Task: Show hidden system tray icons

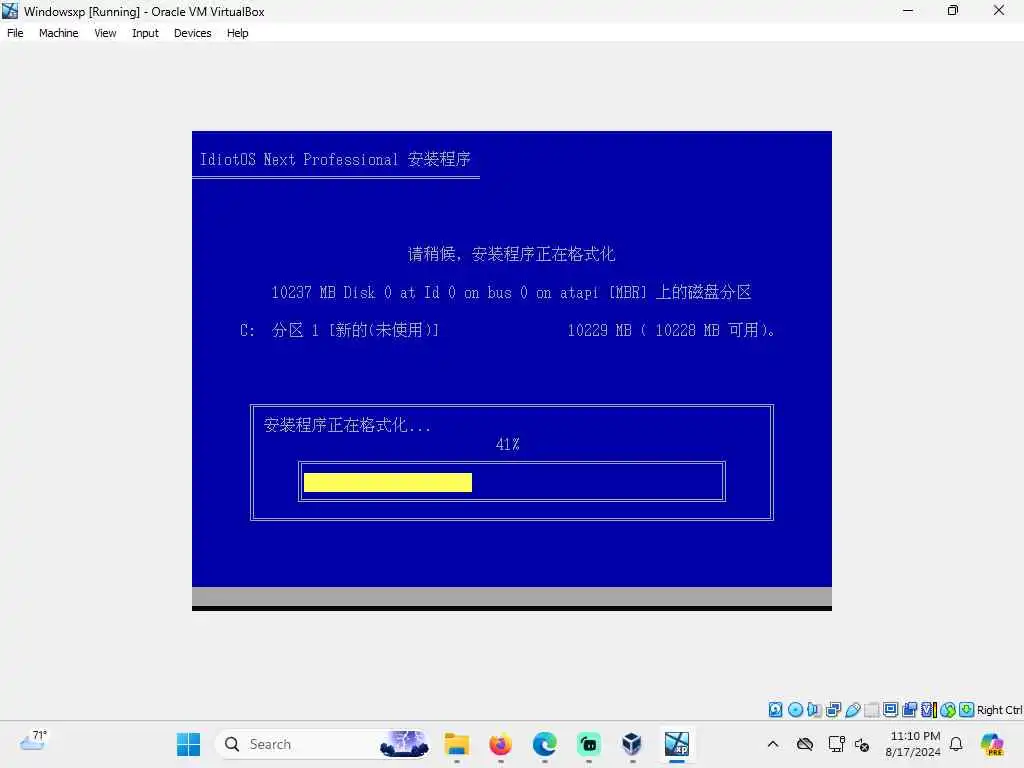Action: [773, 744]
